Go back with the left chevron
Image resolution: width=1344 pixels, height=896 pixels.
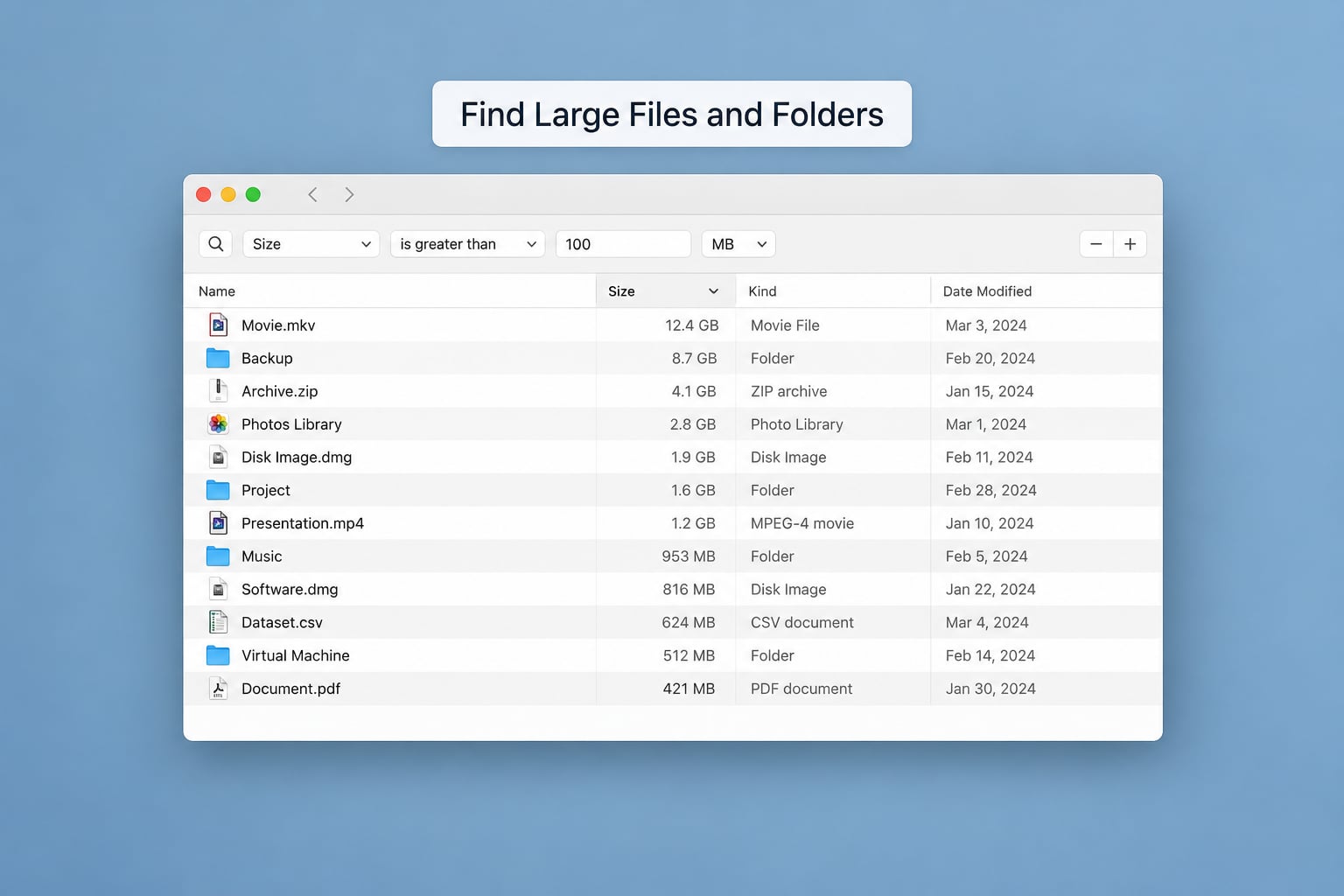pos(312,194)
